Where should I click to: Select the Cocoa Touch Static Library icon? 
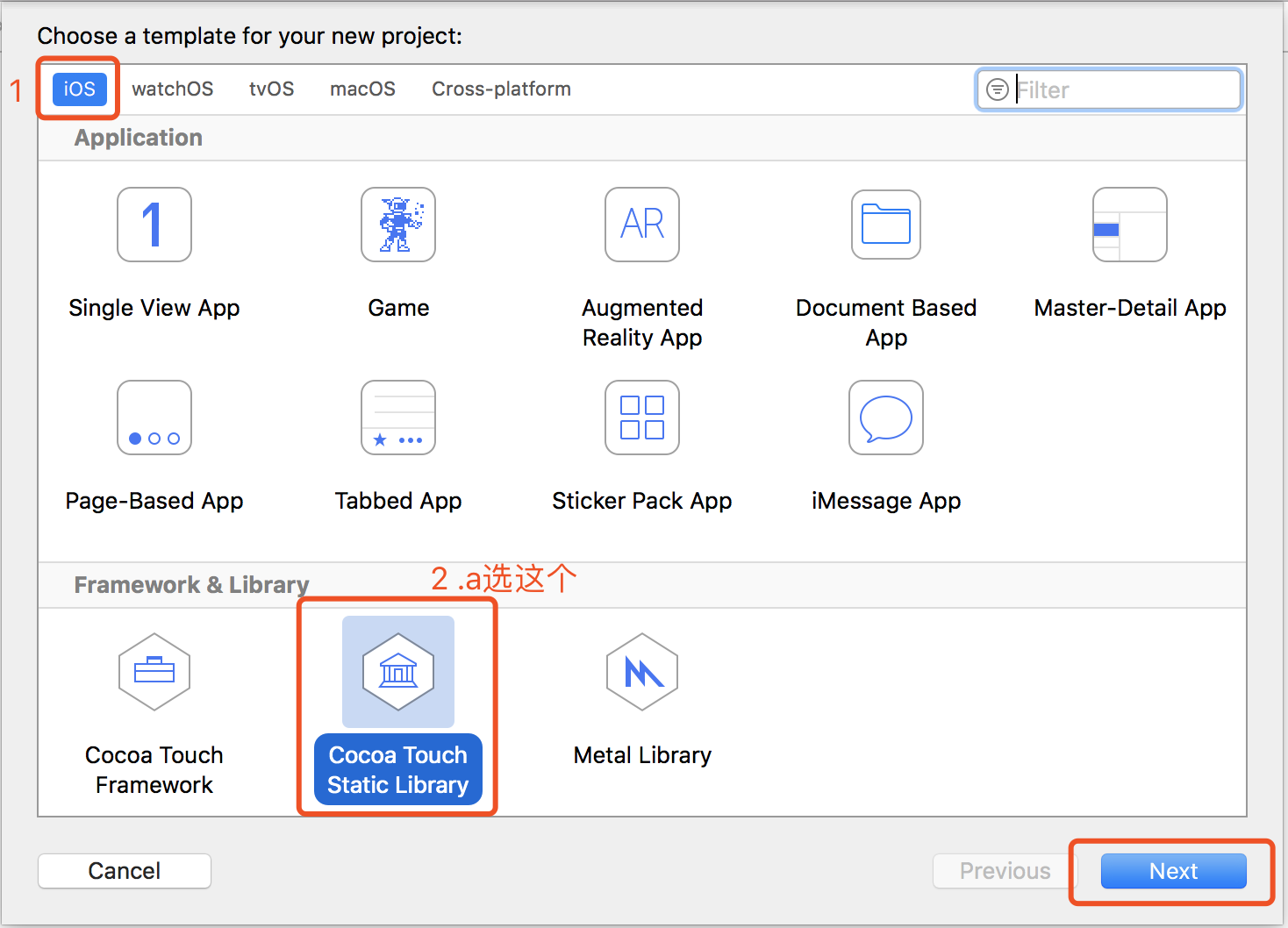[x=398, y=672]
